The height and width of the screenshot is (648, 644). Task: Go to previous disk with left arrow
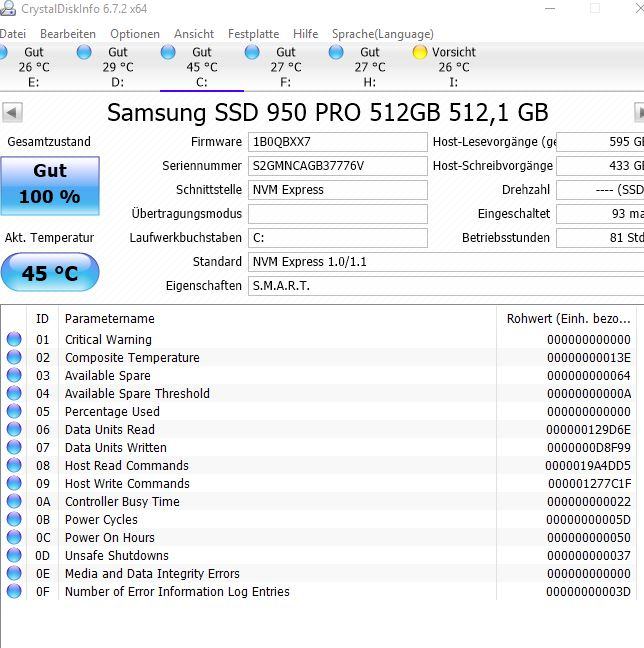coord(12,112)
